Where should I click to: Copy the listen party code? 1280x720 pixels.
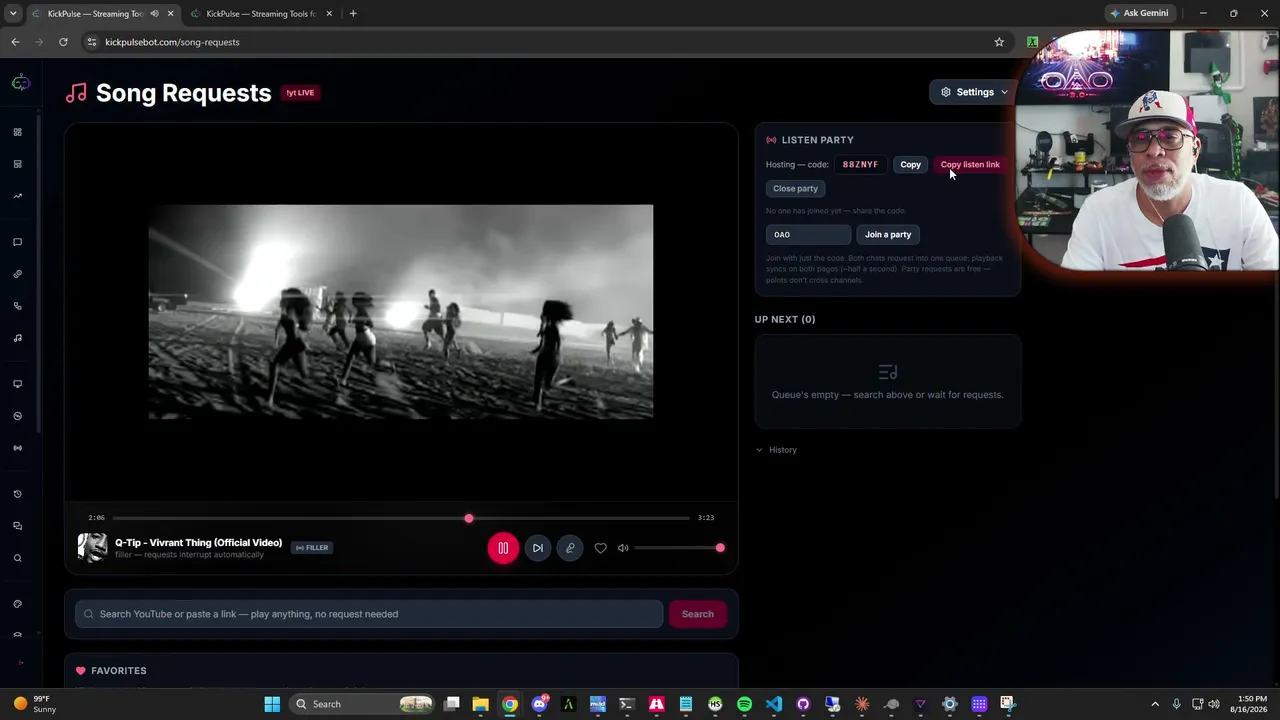pos(910,164)
